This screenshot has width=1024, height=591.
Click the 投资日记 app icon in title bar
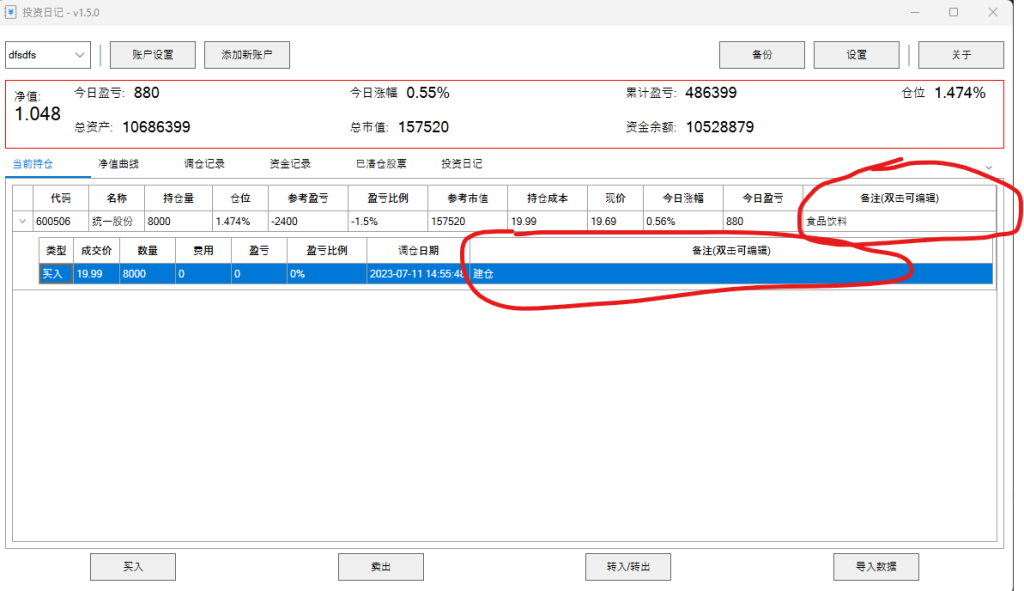(x=11, y=12)
